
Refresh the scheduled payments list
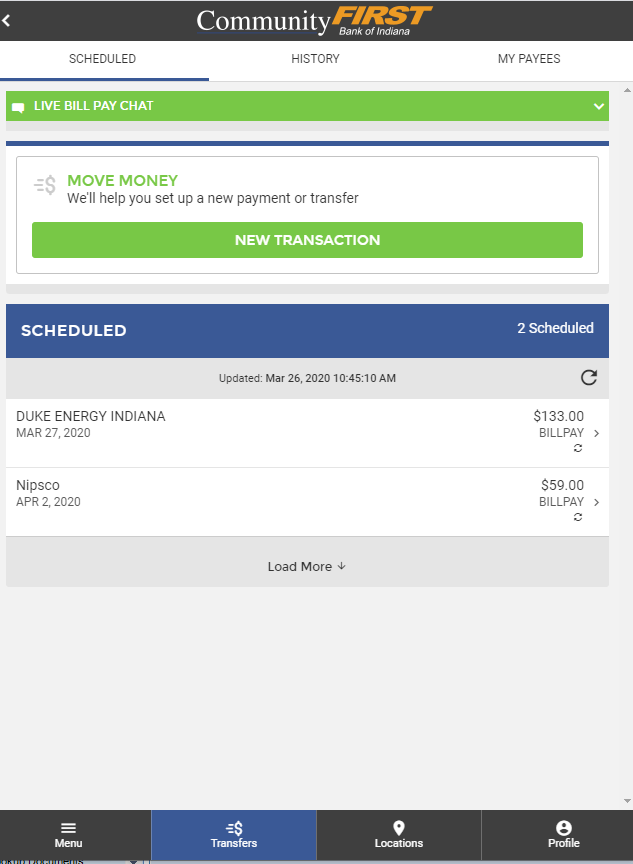coord(590,378)
